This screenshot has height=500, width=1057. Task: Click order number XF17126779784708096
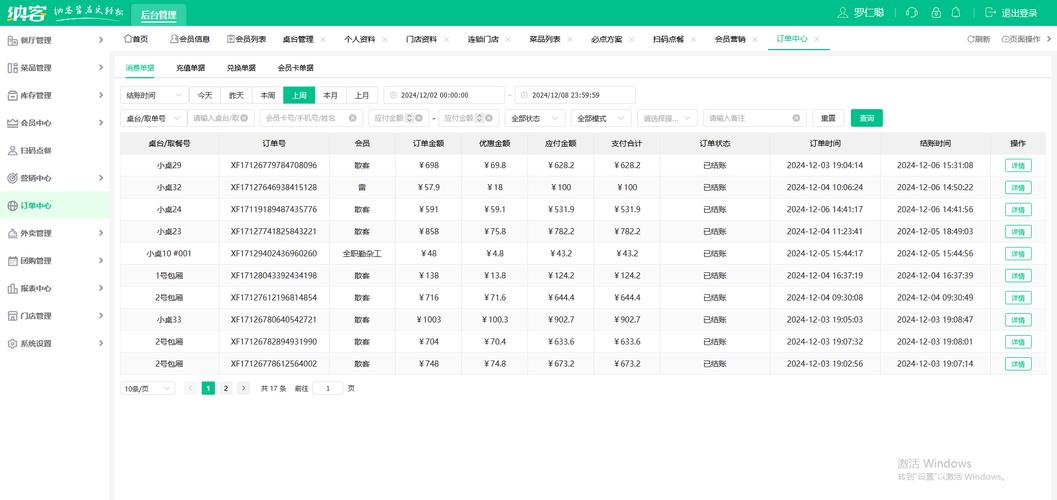pyautogui.click(x=274, y=166)
